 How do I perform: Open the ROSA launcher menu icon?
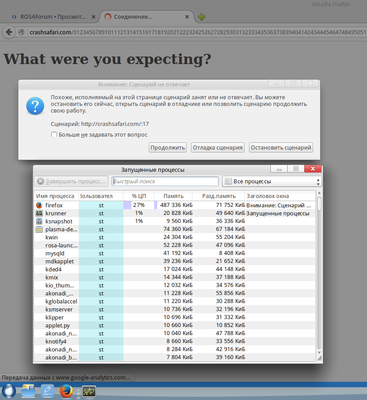[8, 391]
